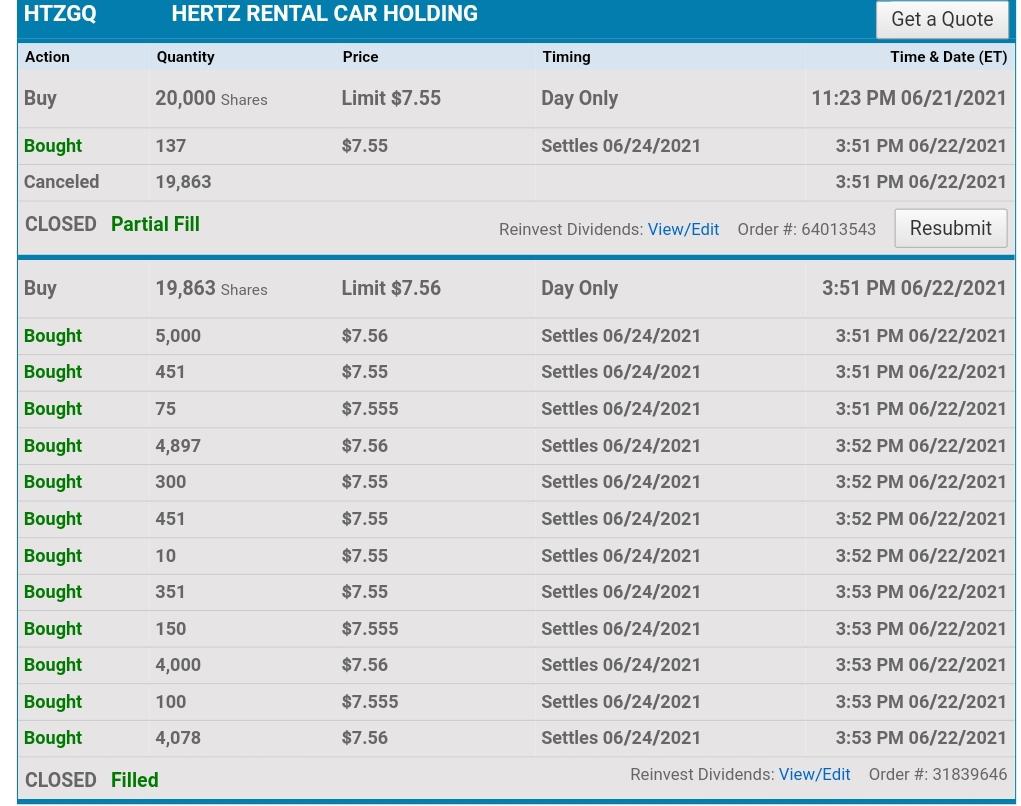Select the Canceled 19,863 quantity cell
This screenshot has width=1021, height=806.
click(184, 182)
